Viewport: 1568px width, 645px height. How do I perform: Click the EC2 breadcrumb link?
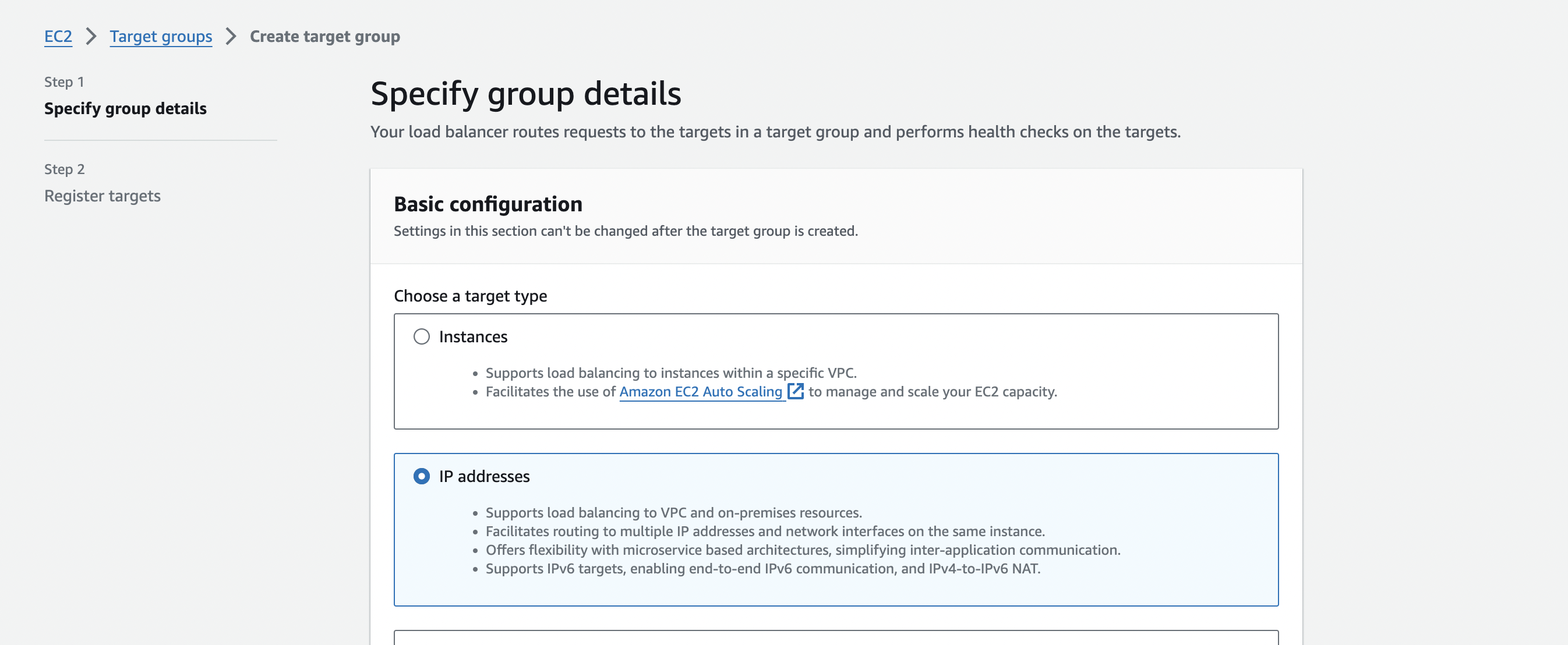[58, 37]
